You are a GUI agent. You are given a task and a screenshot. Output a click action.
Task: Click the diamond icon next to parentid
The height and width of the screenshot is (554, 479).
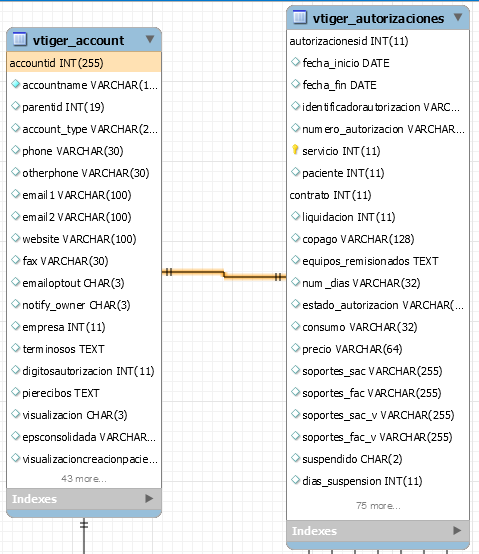pyautogui.click(x=15, y=106)
